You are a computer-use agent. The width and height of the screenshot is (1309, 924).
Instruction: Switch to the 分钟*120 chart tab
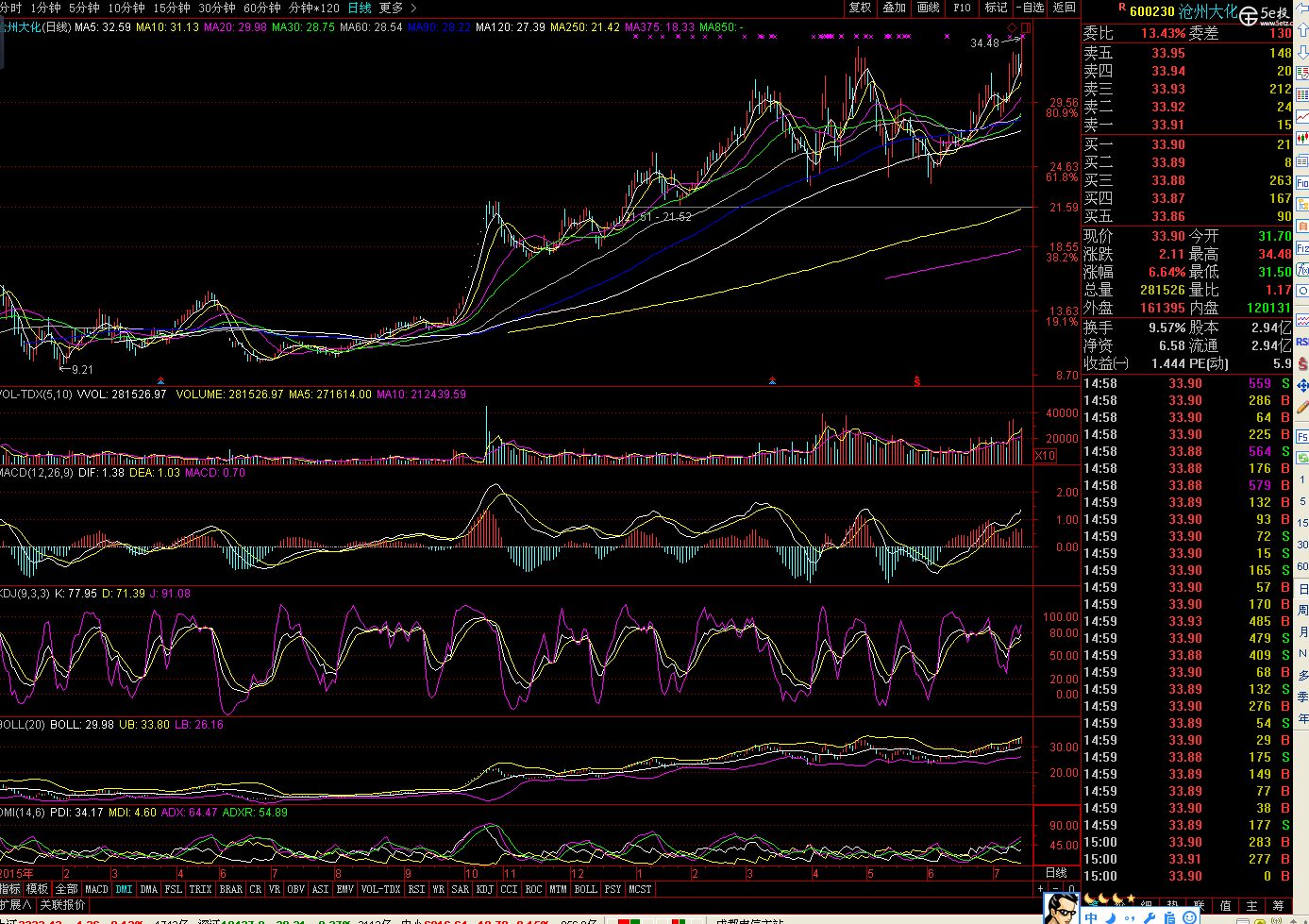(x=314, y=8)
